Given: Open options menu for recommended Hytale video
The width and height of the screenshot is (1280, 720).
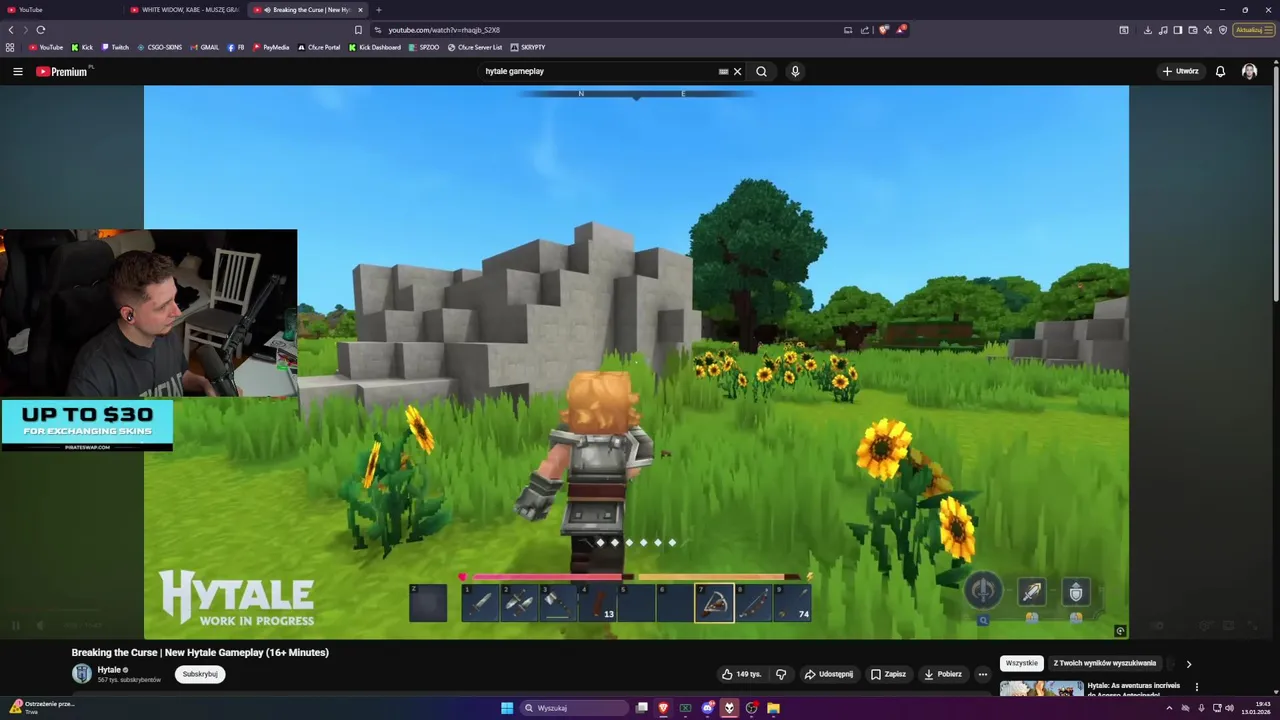Looking at the screenshot, I should pyautogui.click(x=1197, y=687).
